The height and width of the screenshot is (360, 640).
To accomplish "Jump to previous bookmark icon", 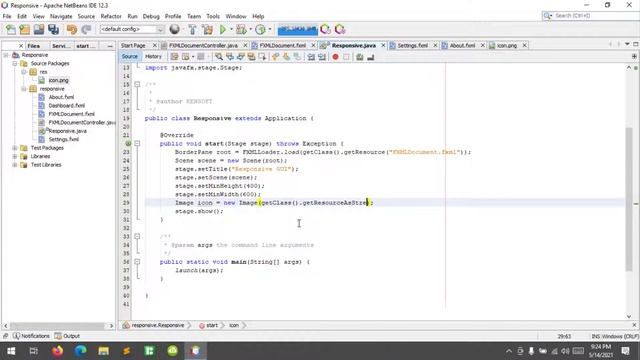I will (x=276, y=57).
